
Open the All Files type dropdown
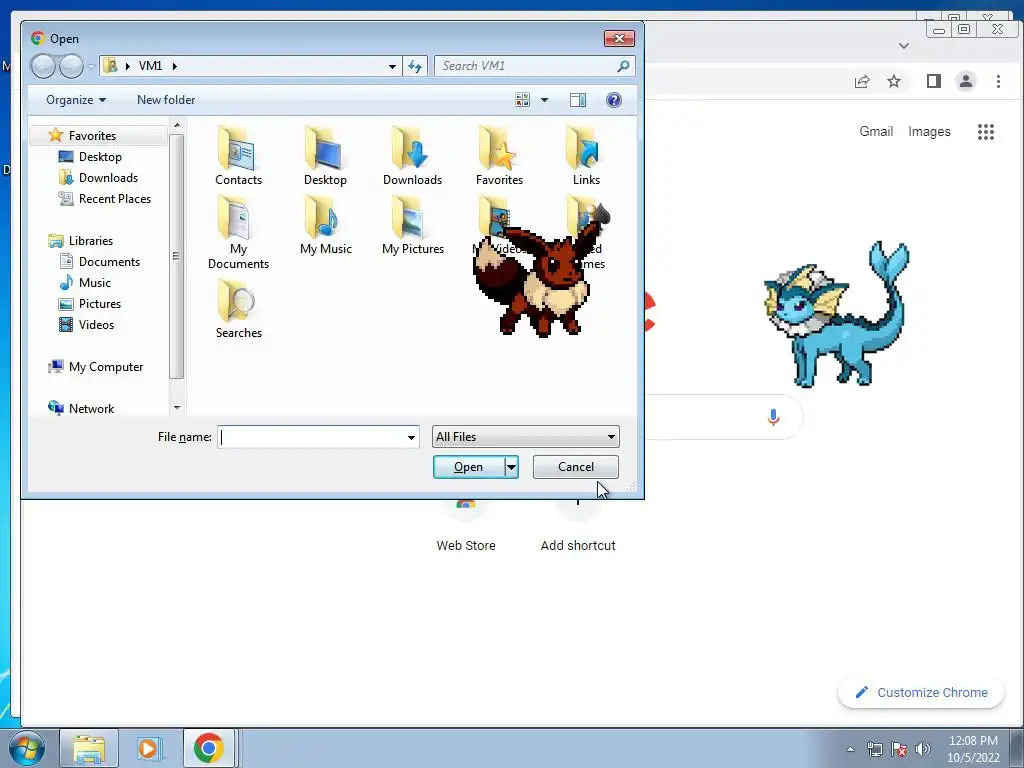(x=526, y=437)
